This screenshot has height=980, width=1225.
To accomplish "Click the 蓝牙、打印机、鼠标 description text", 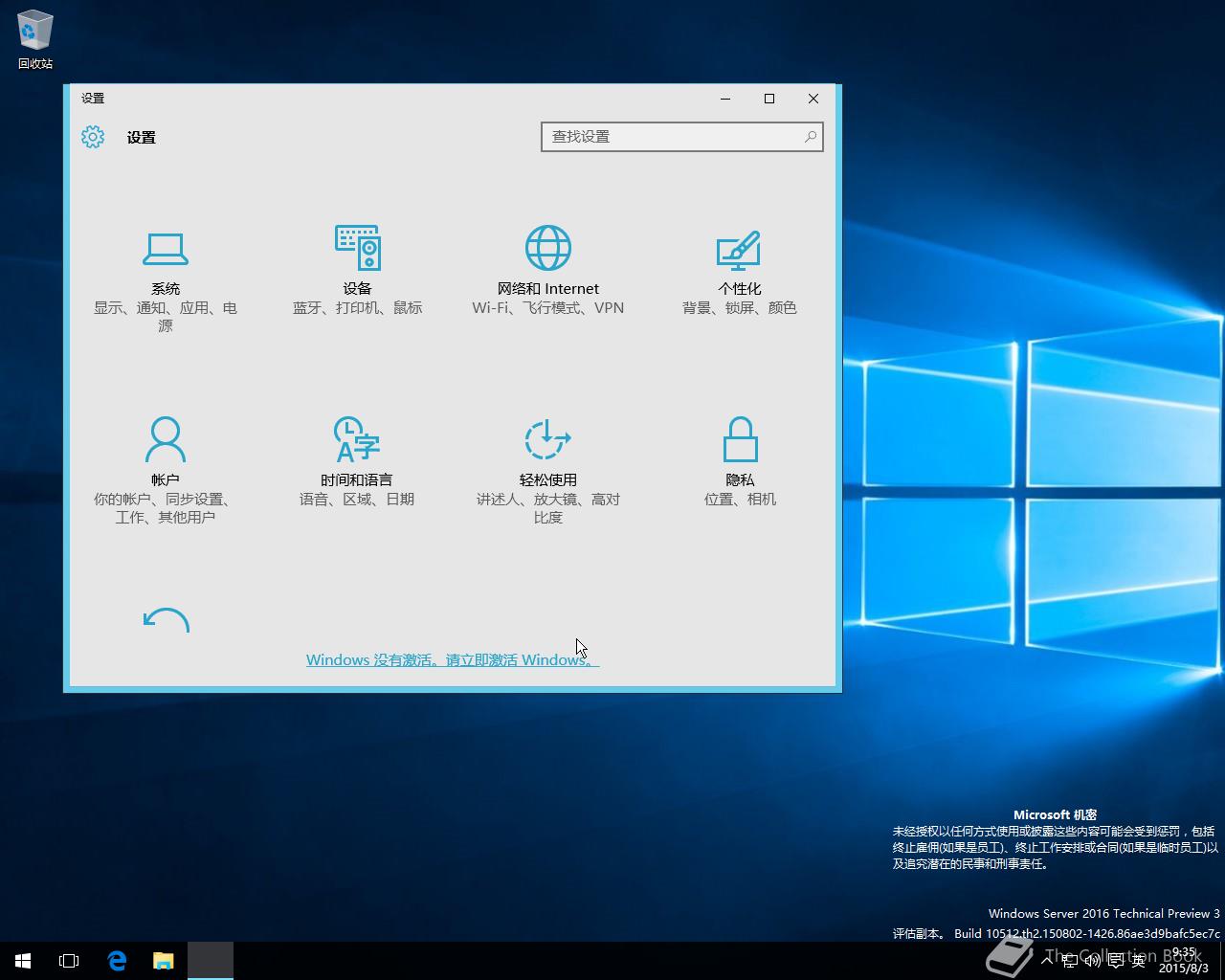I will (x=357, y=307).
